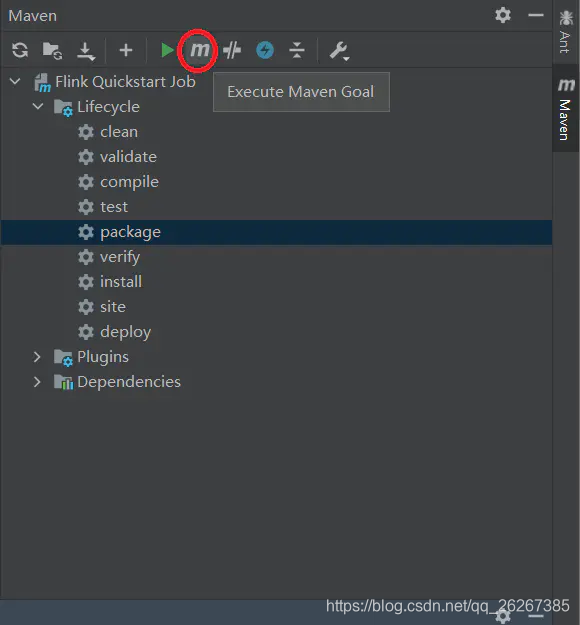The width and height of the screenshot is (580, 625).
Task: Select the clean lifecycle goal
Action: pyautogui.click(x=119, y=132)
